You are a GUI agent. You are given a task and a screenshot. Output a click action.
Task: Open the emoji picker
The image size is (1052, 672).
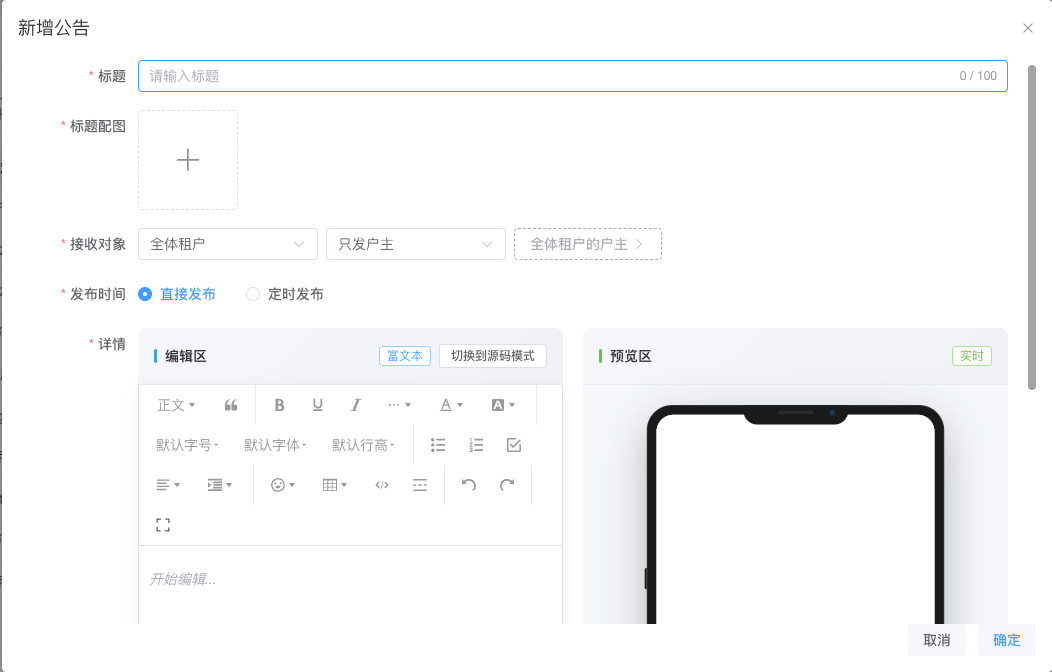pos(282,485)
